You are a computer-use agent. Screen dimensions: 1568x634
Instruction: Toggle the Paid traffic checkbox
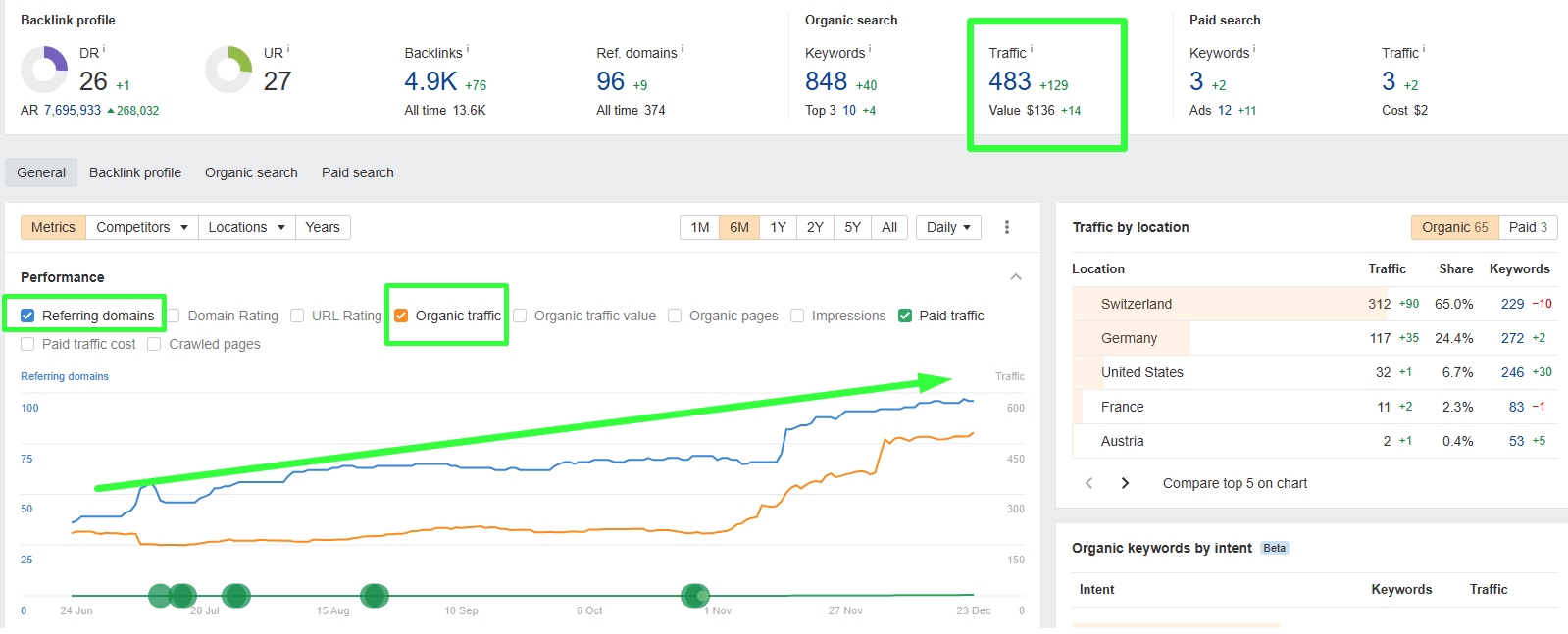pos(905,316)
